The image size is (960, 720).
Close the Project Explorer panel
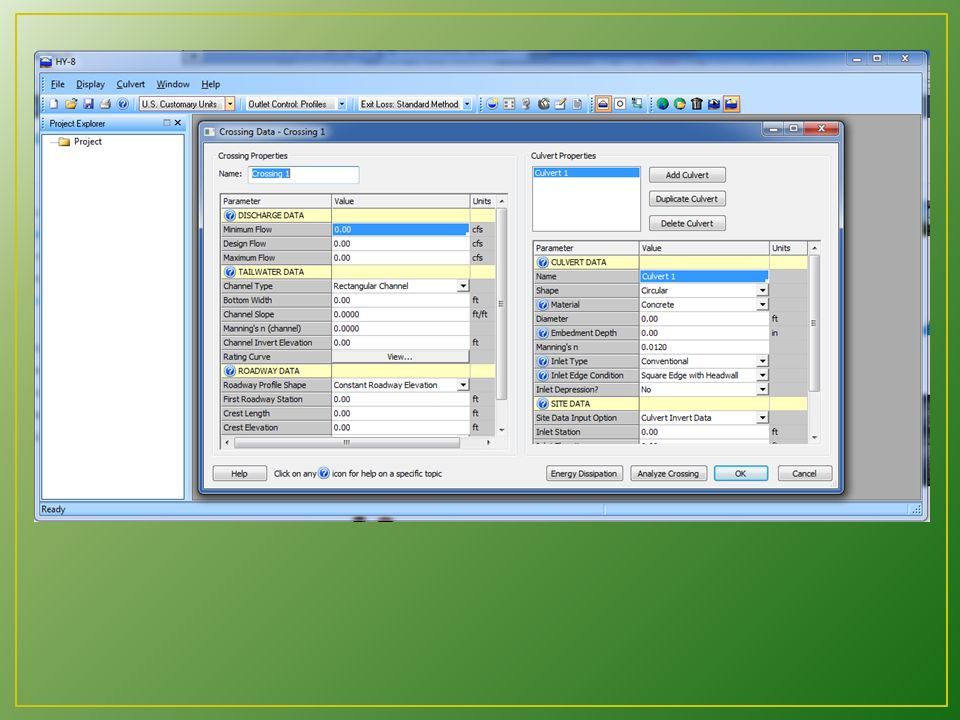178,123
